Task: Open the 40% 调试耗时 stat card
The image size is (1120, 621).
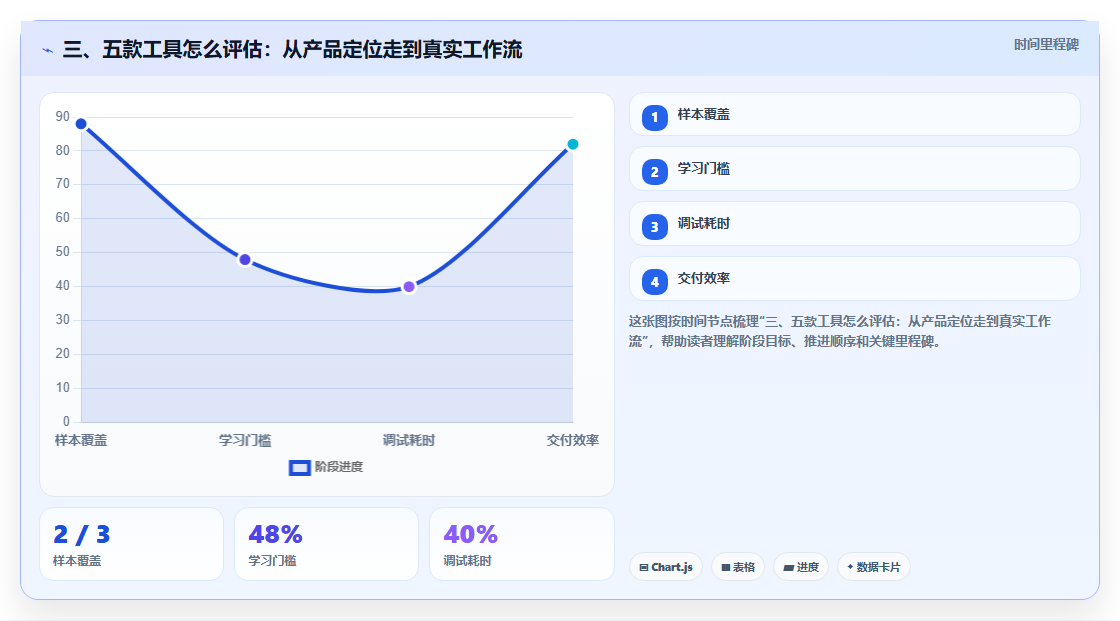Action: 521,544
